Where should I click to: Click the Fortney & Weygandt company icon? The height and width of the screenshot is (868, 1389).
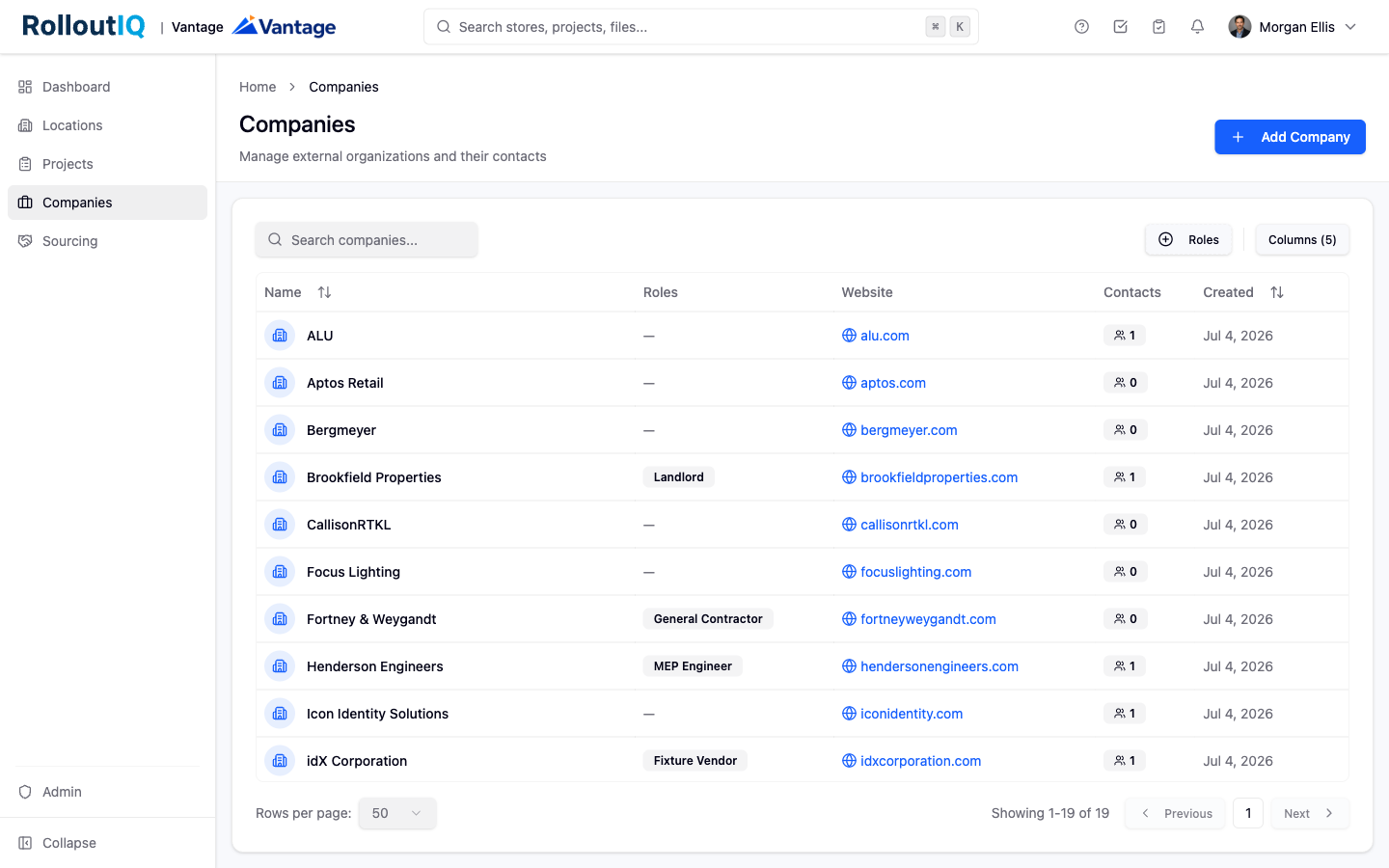(x=280, y=619)
